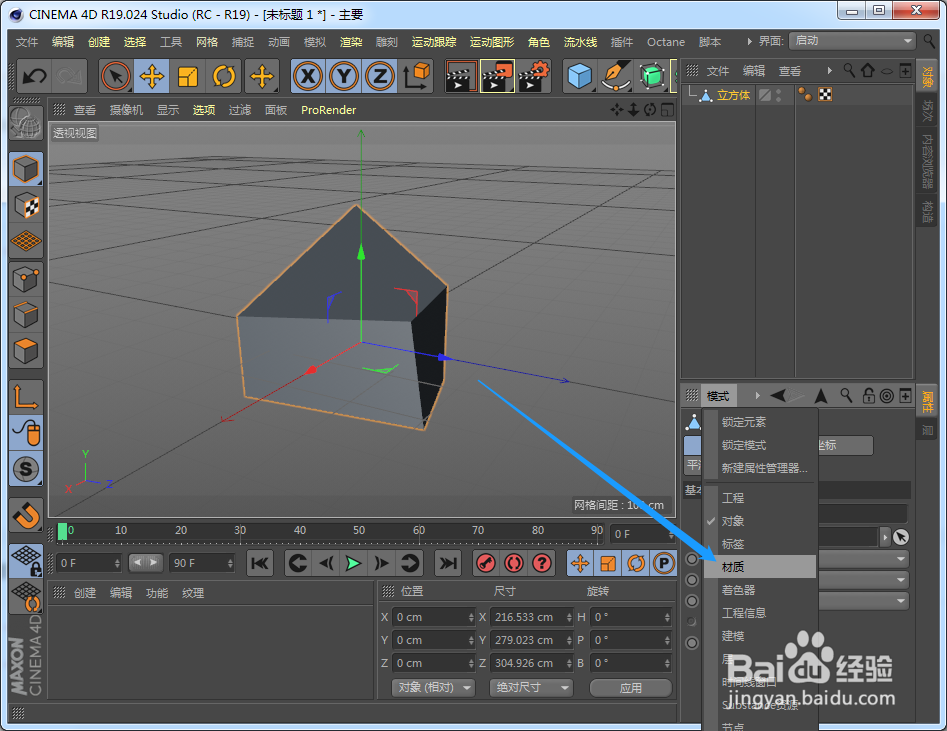Open material manager 创建 menu

85,593
